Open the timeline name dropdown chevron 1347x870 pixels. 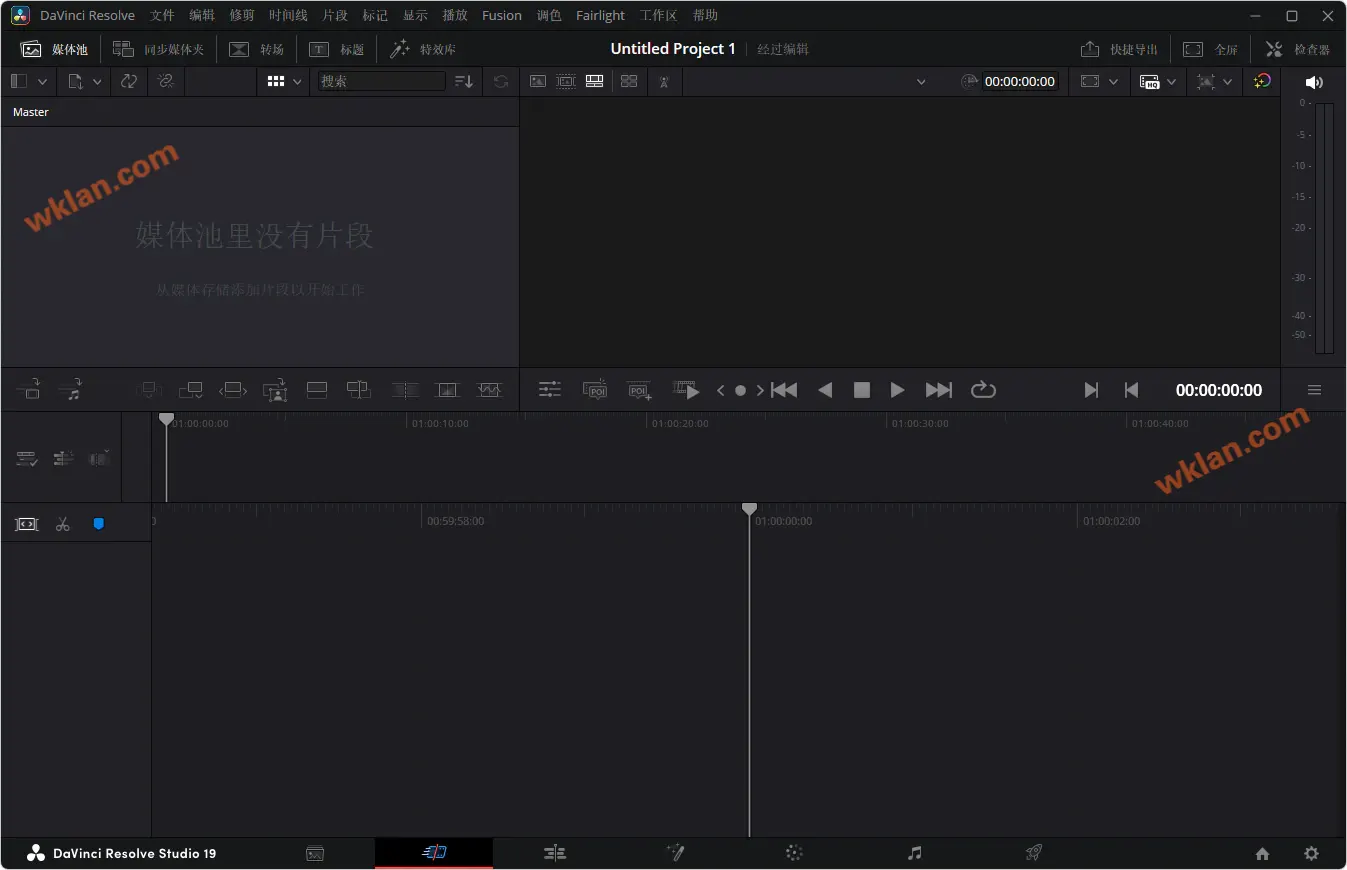[x=921, y=82]
